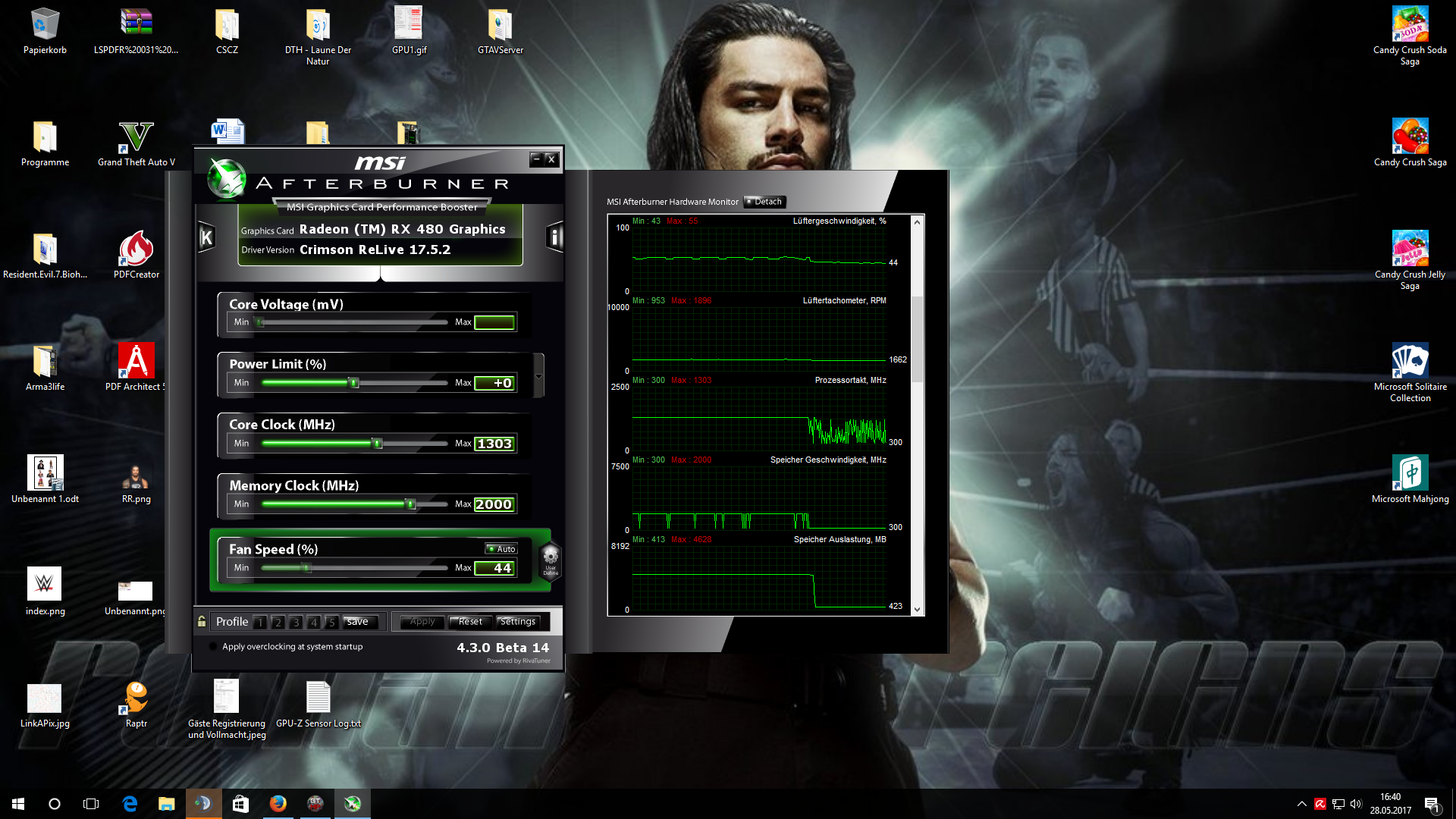Open the information i button
The height and width of the screenshot is (819, 1456).
(x=554, y=238)
